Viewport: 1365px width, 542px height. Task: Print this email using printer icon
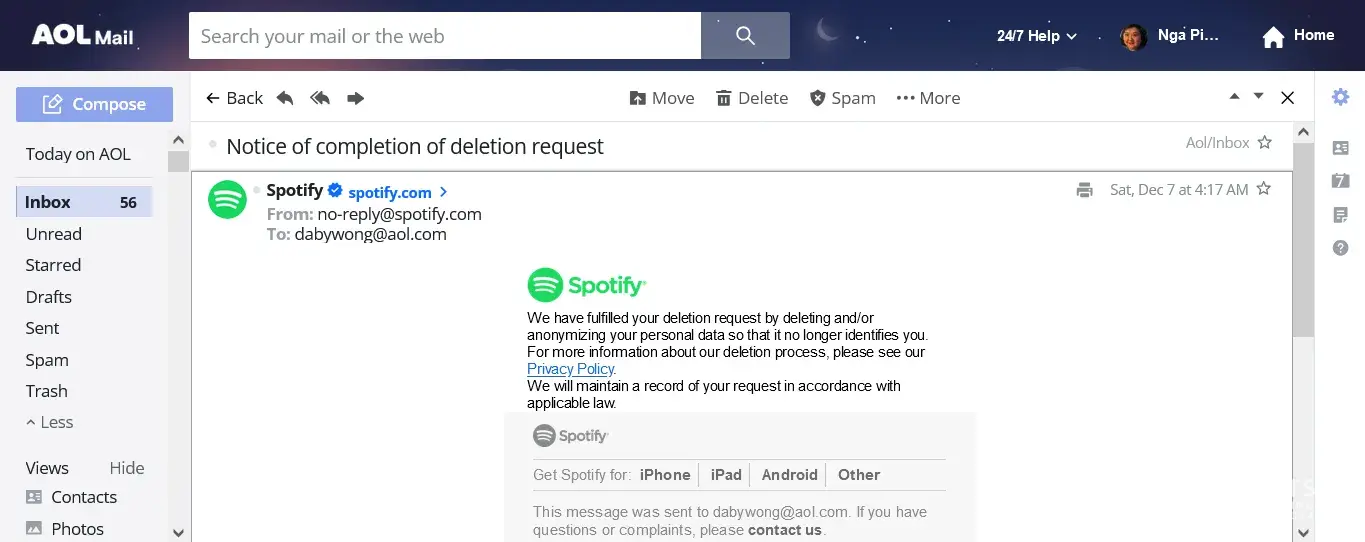1084,190
